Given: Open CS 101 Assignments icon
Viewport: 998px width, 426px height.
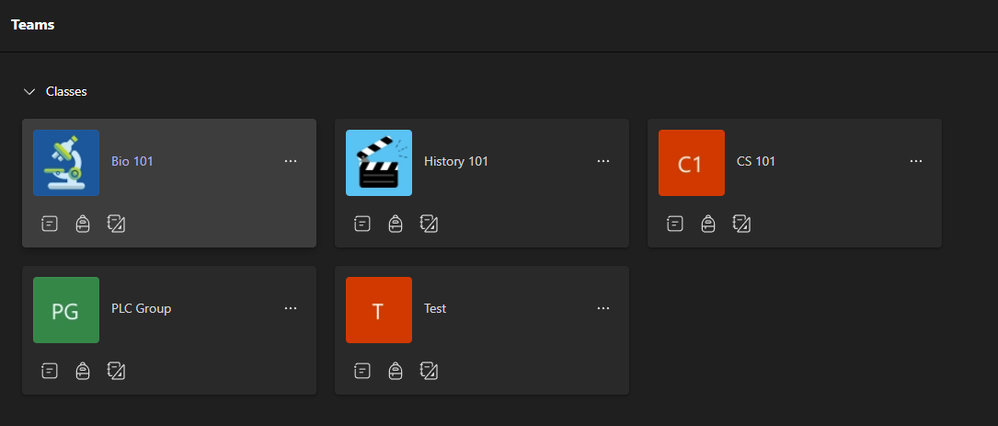Looking at the screenshot, I should click(675, 224).
